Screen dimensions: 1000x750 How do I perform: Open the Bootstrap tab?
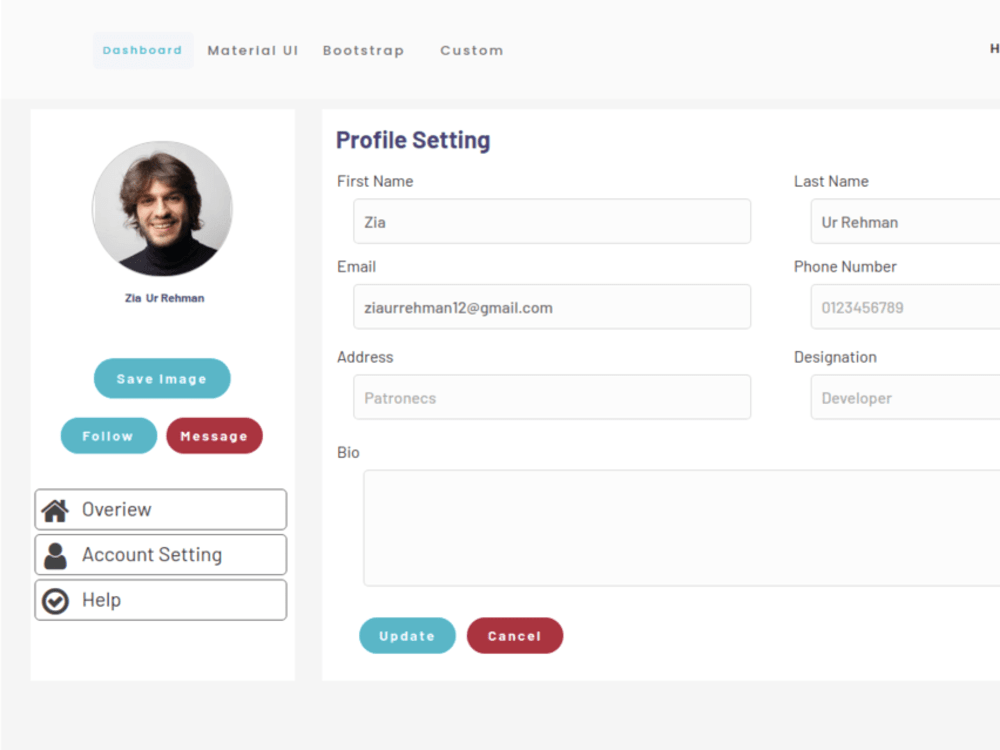pyautogui.click(x=363, y=49)
